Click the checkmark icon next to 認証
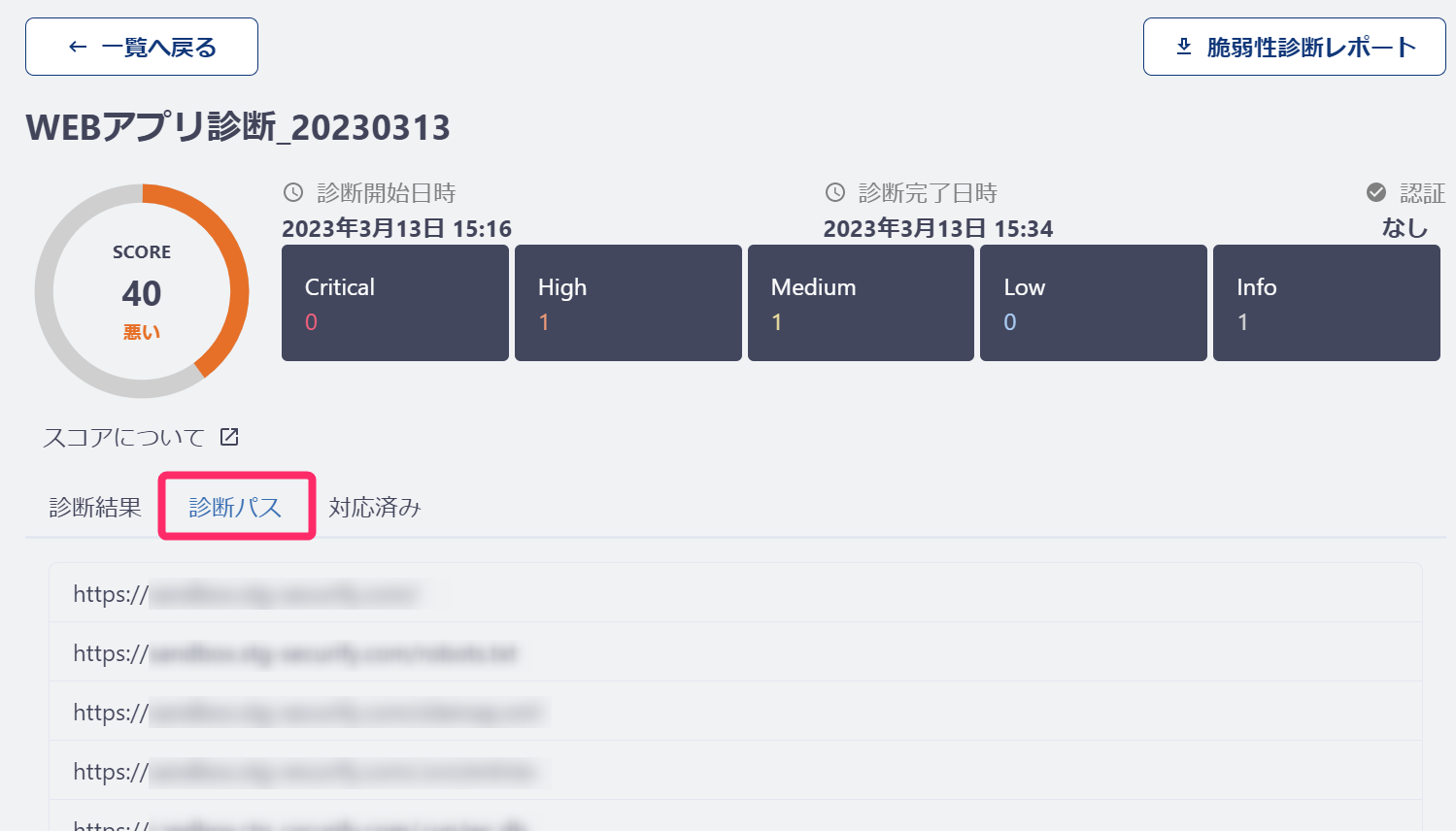Image resolution: width=1456 pixels, height=831 pixels. tap(1376, 192)
